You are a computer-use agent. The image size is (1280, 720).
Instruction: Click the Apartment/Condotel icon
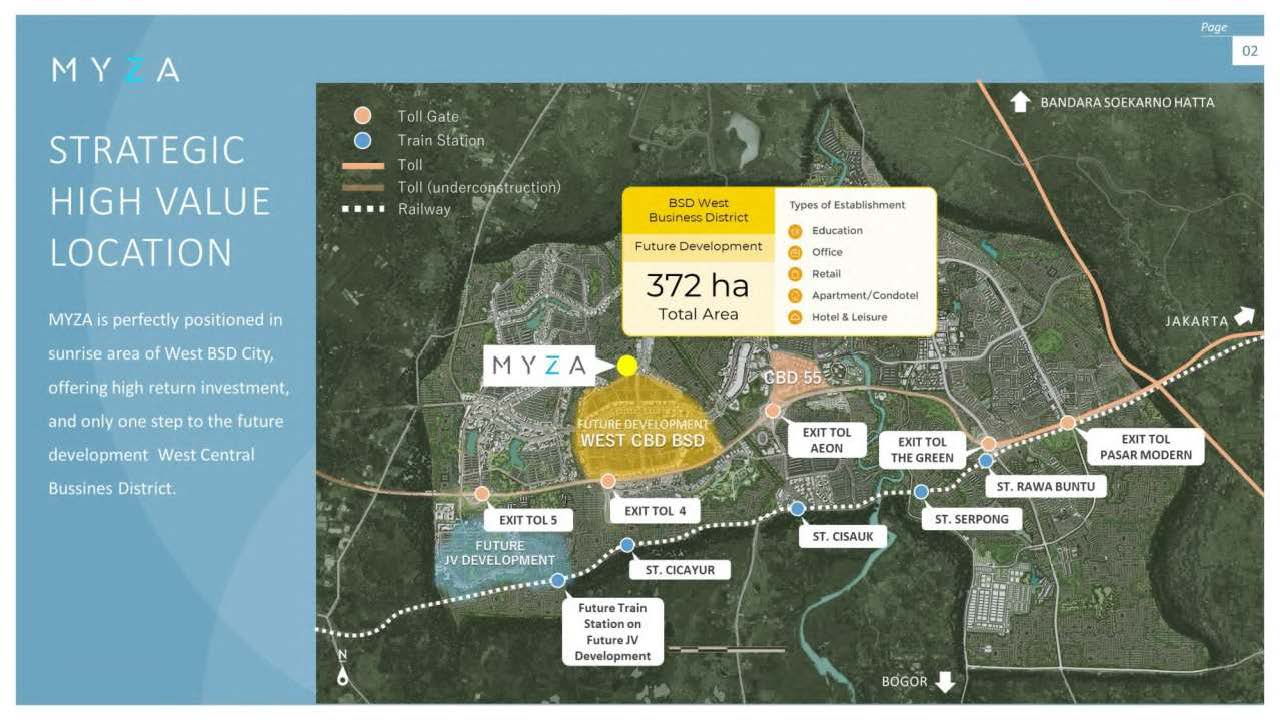[x=796, y=296]
